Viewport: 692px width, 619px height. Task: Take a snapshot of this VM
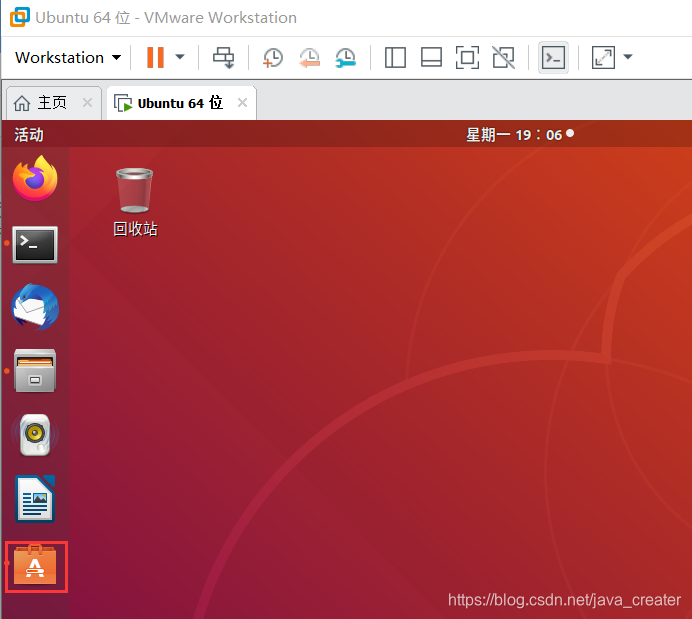pyautogui.click(x=272, y=58)
